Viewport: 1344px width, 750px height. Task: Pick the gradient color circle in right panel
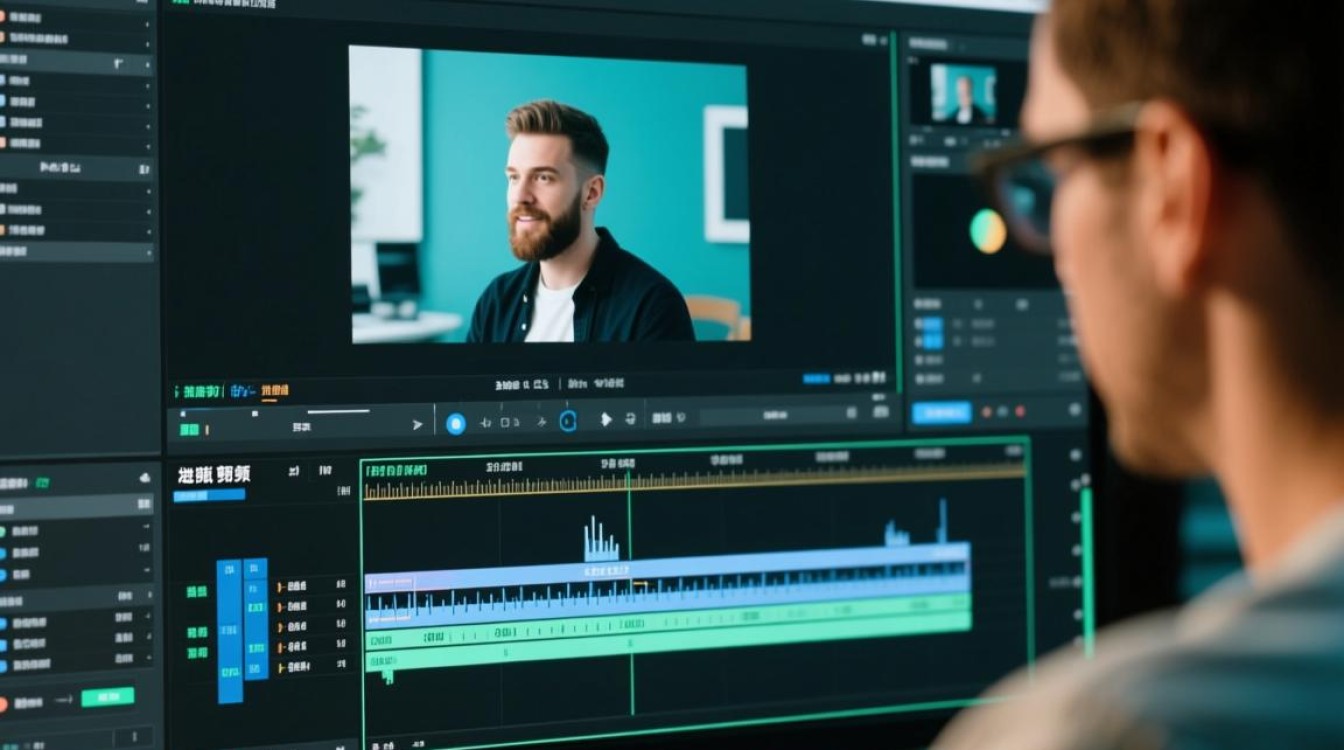(988, 231)
